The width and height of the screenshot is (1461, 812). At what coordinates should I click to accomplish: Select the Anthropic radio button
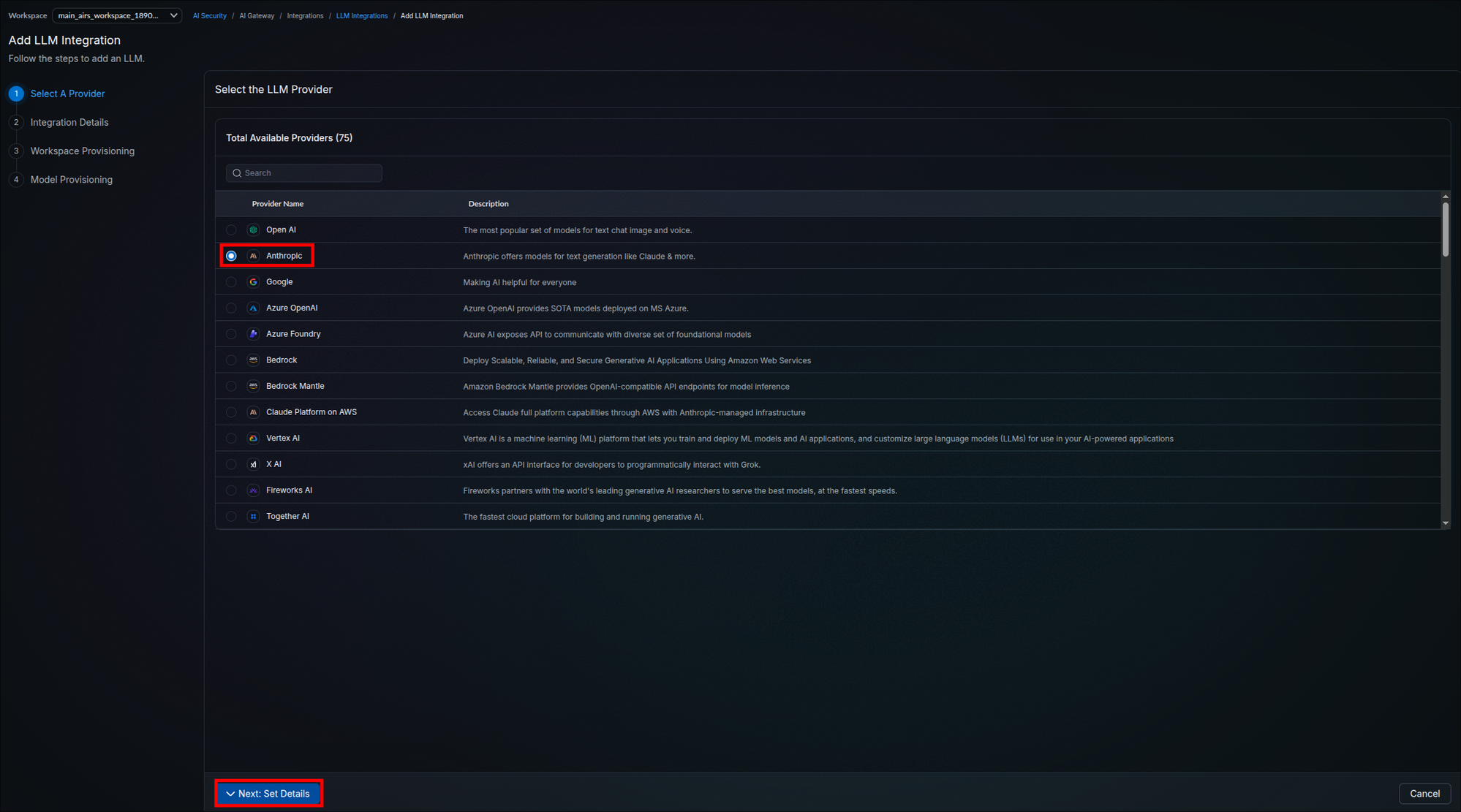[x=231, y=256]
